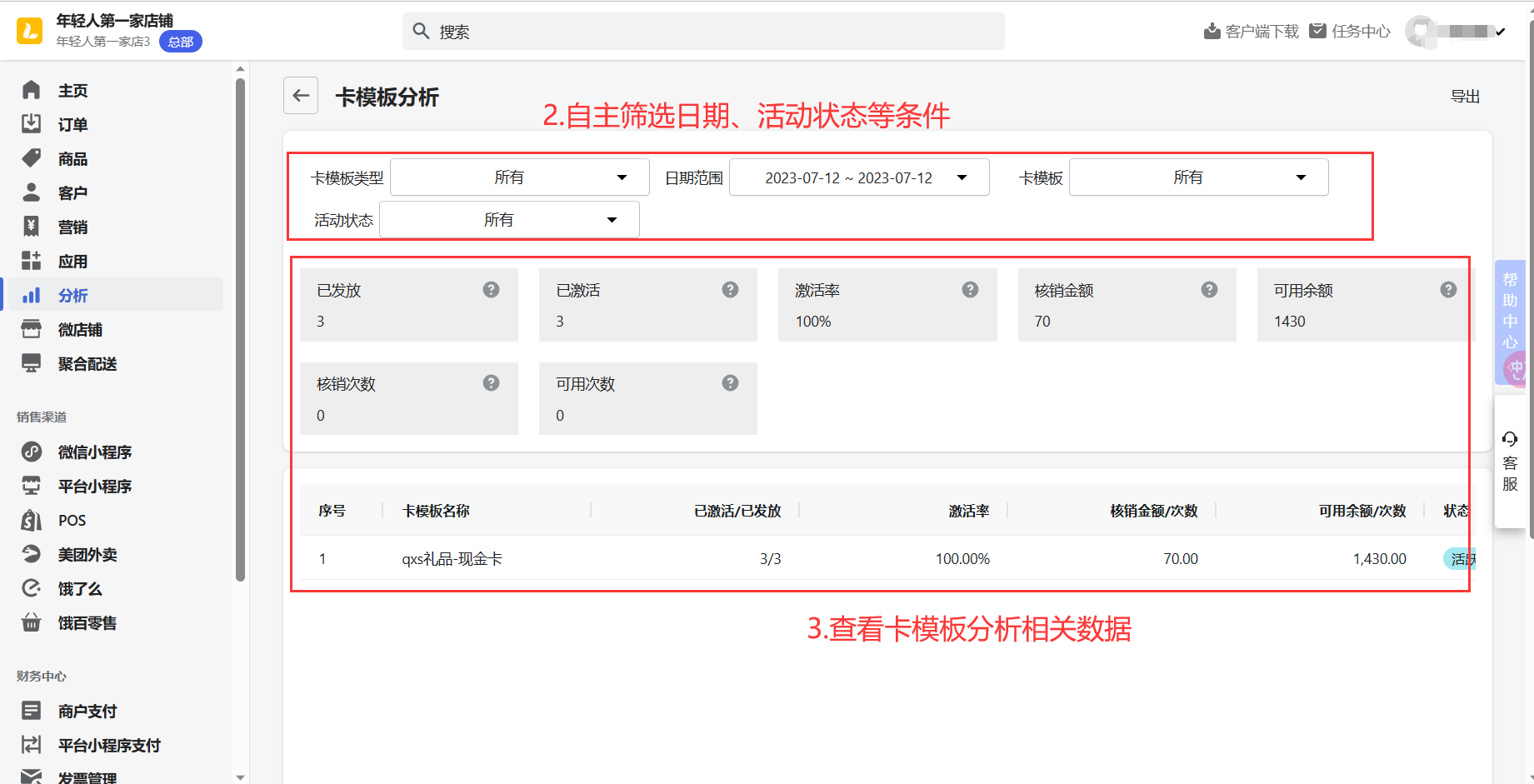
Task: Click the platform mini program payment icon
Action: (32, 745)
